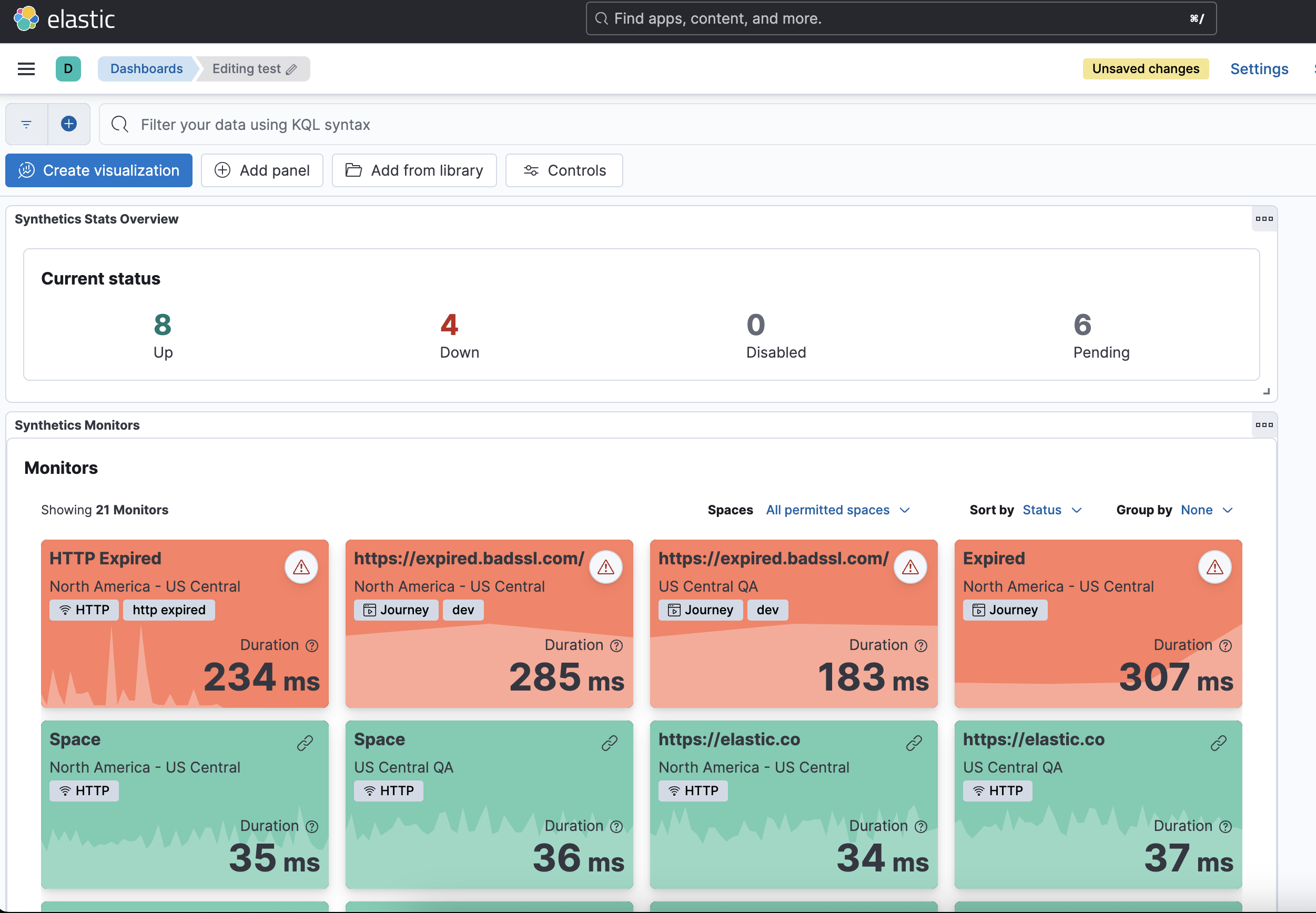This screenshot has width=1316, height=913.
Task: Click alert icon on North America expired.badssl.com card
Action: pyautogui.click(x=606, y=567)
